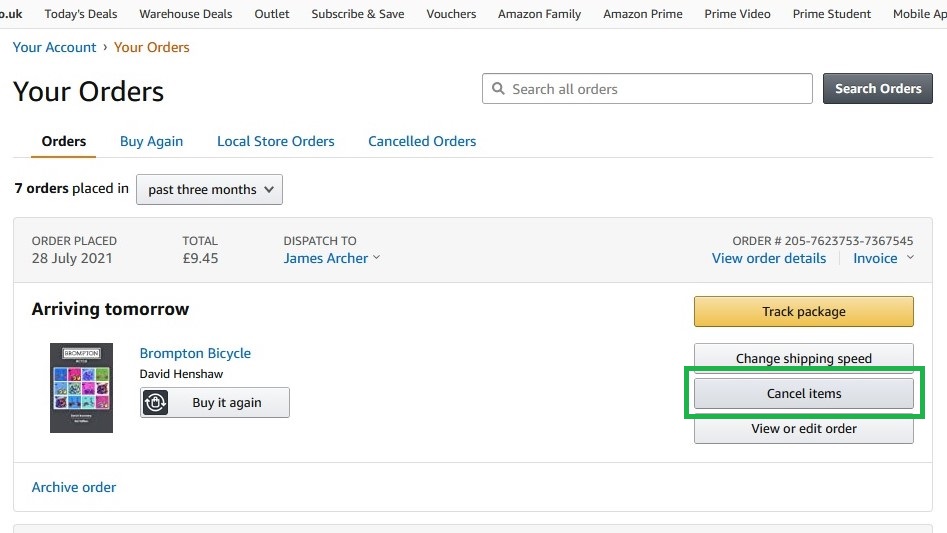Open the Brompton Bicycle product link
Screen dimensions: 947x533
pos(195,353)
